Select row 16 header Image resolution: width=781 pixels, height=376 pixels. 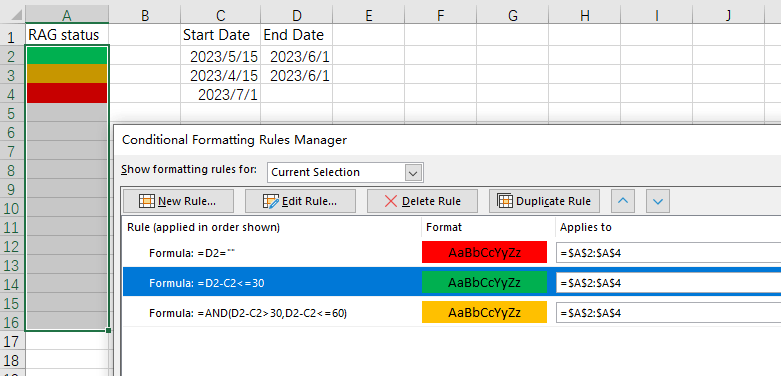click(12, 322)
